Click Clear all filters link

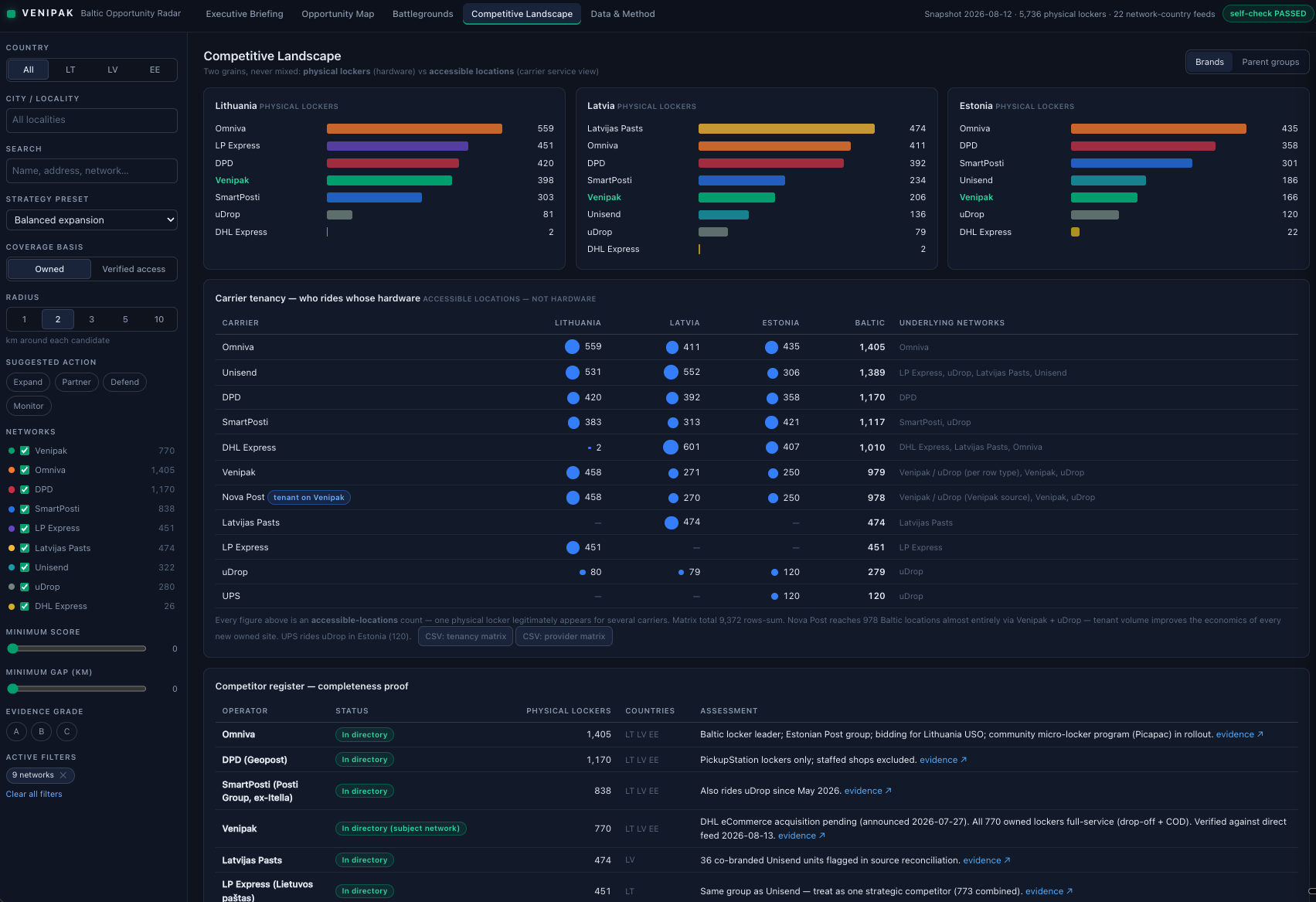click(34, 794)
